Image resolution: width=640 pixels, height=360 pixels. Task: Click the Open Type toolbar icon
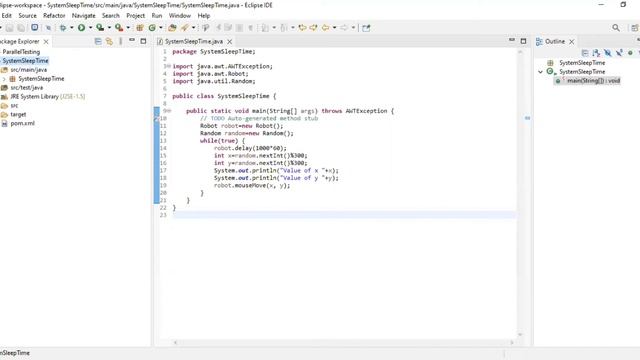tap(172, 28)
